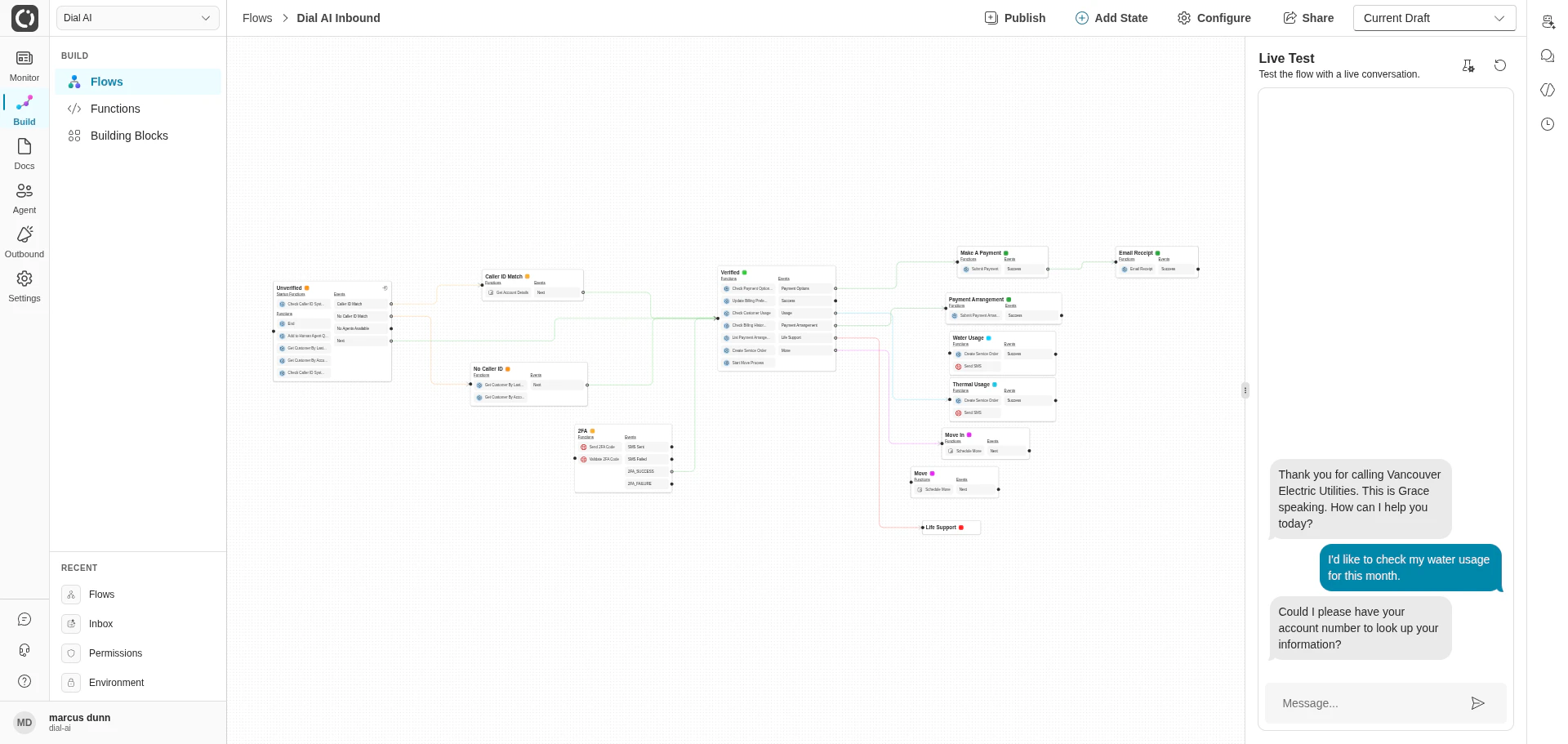Viewport: 1568px width, 744px height.
Task: Open Configure in the toolbar
Action: pos(1214,18)
